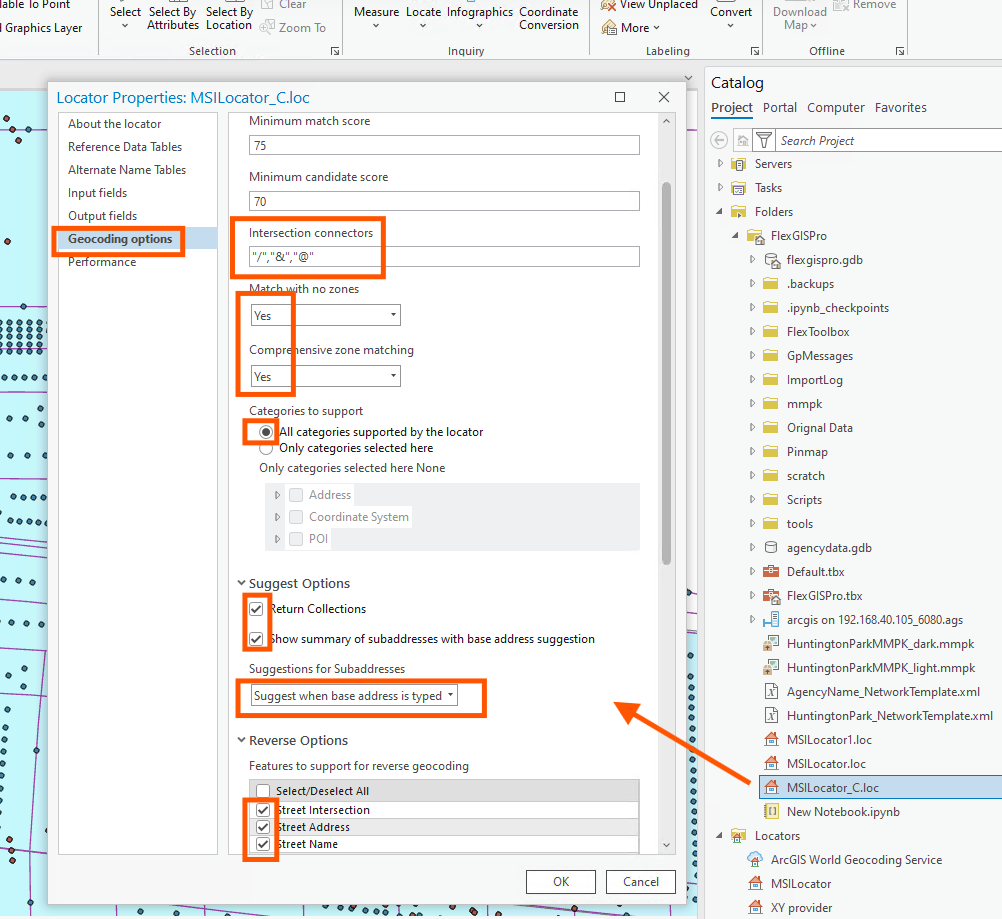
Task: Click the arcgis server connection icon
Action: click(771, 619)
